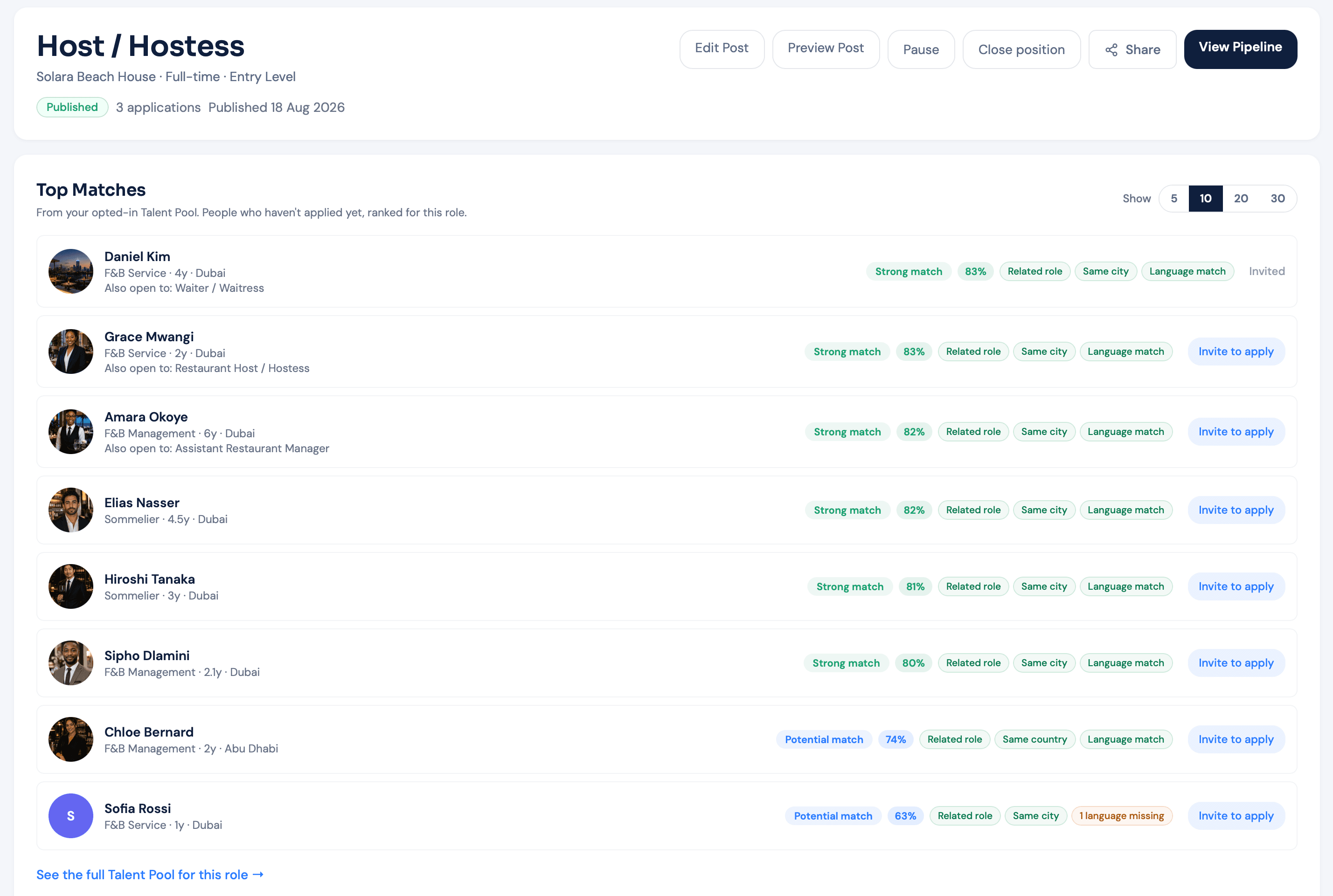Click Published 18 Aug 2026 text
Screen dimensions: 1333x896
click(x=277, y=107)
